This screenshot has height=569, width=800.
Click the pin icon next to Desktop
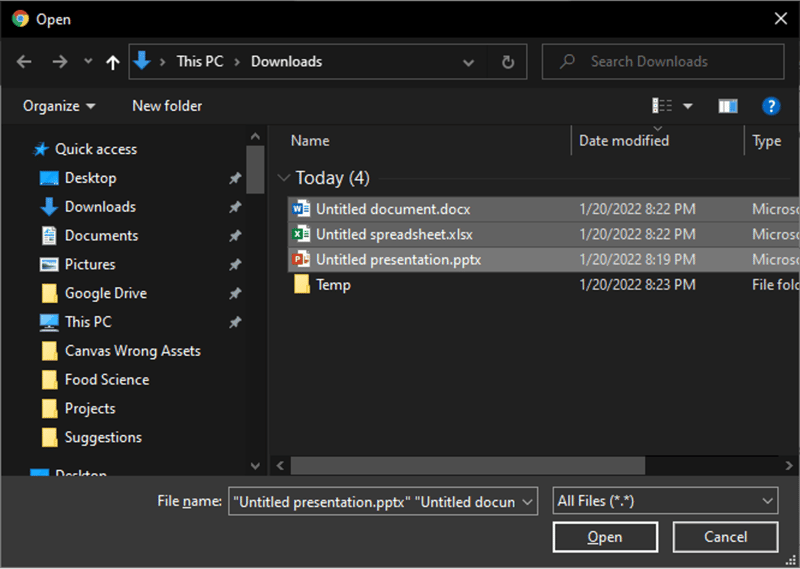235,178
